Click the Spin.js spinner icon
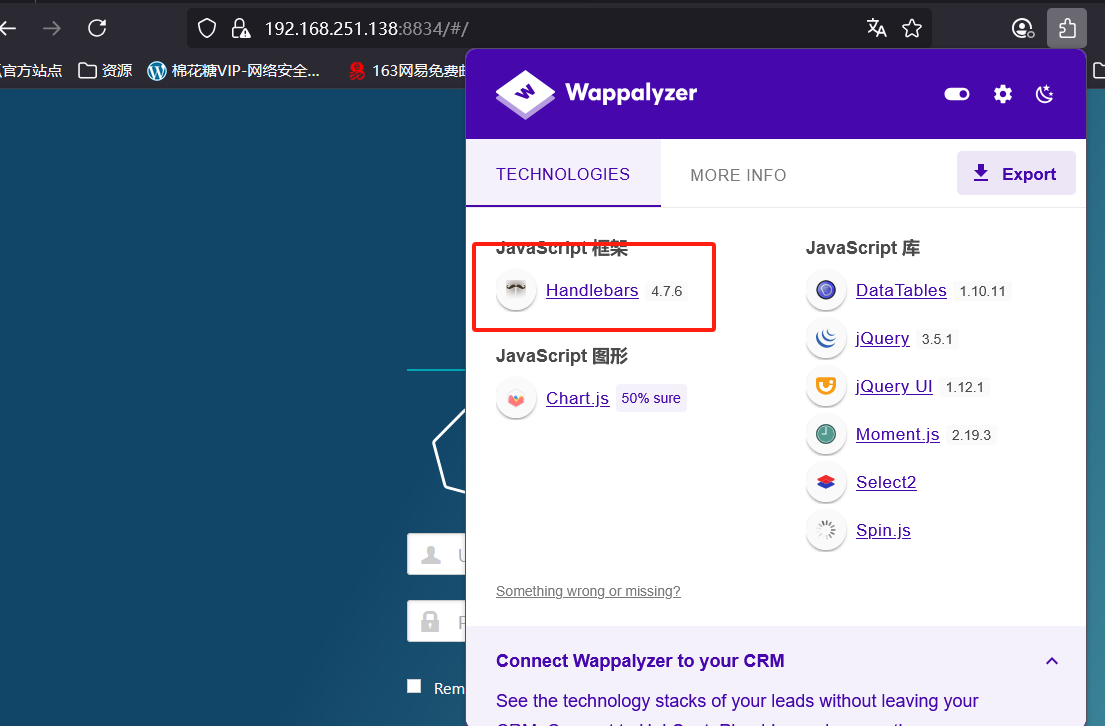 click(826, 530)
